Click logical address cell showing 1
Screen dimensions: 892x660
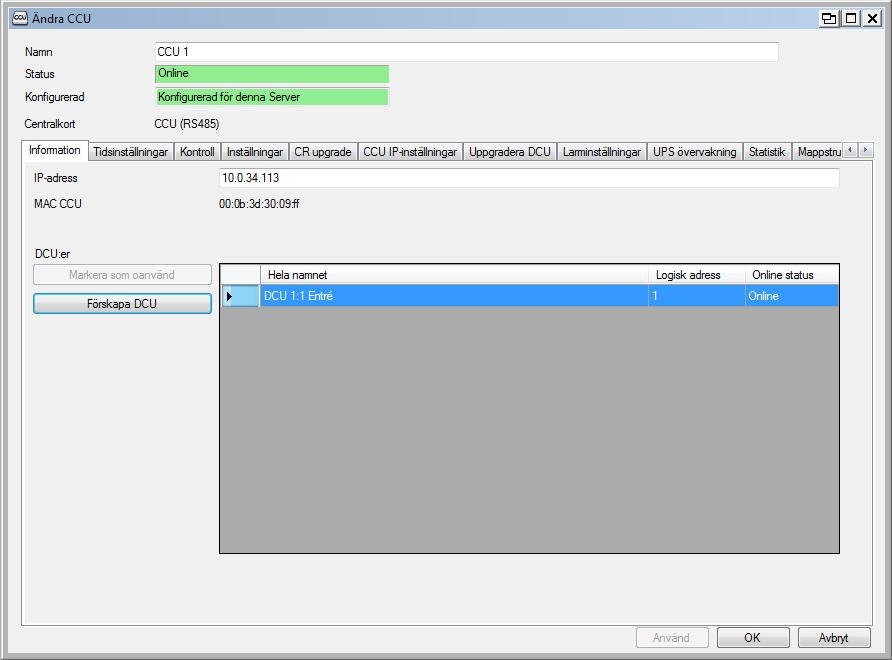[x=697, y=296]
